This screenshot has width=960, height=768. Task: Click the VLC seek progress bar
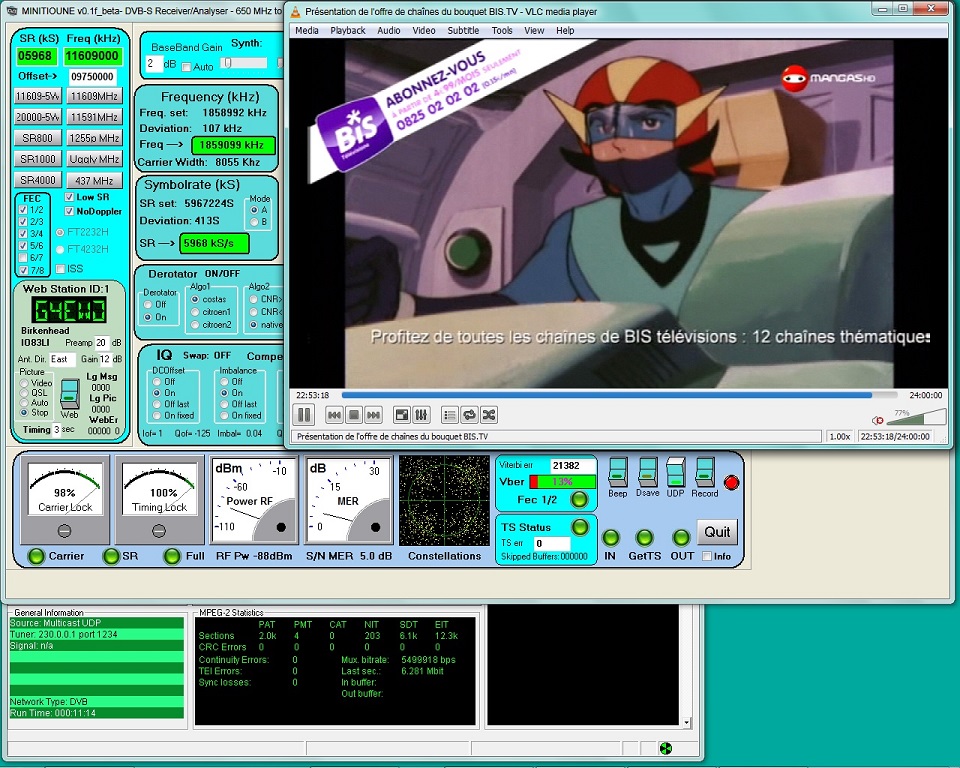coord(619,396)
